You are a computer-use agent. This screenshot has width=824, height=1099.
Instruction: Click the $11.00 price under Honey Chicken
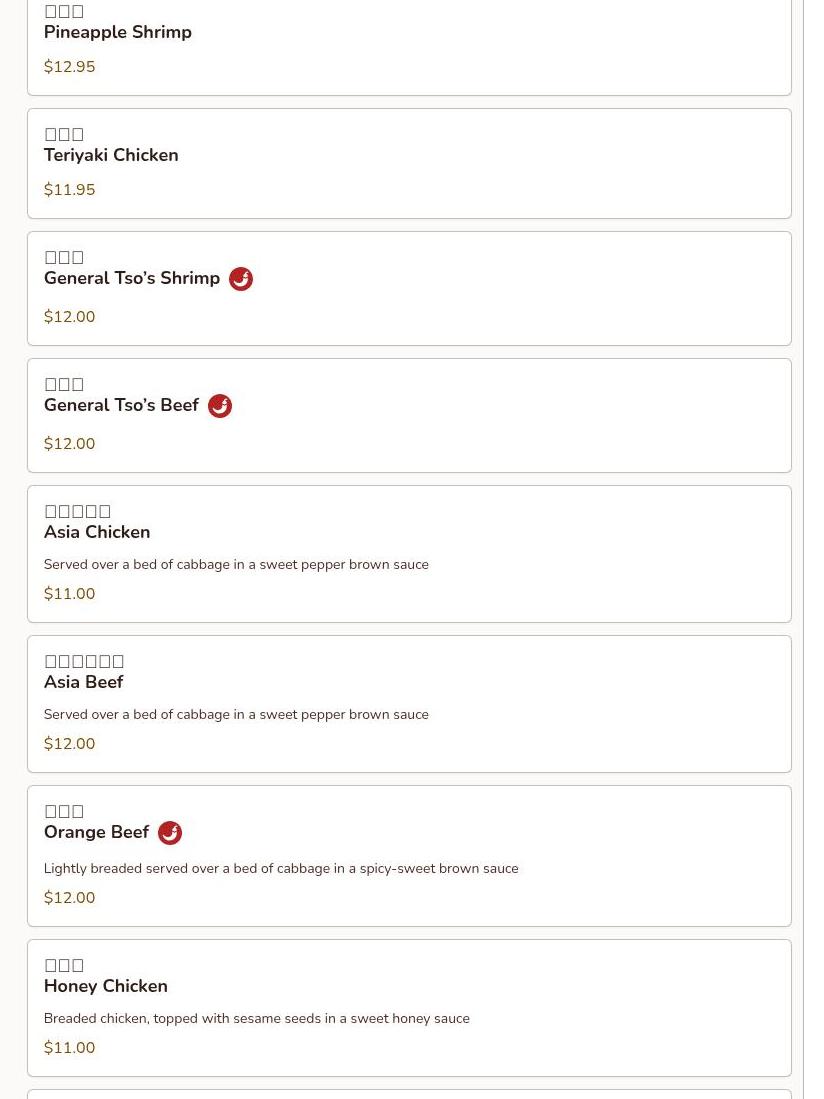69,1047
